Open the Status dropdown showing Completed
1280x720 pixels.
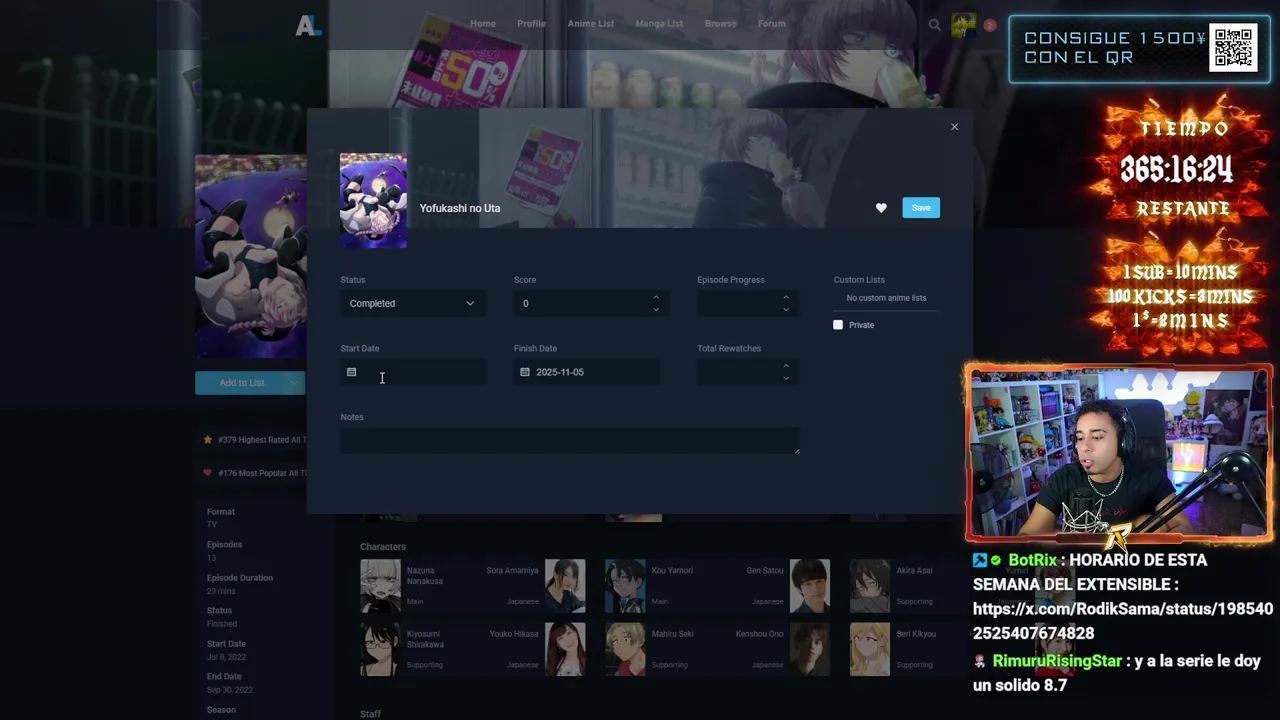pos(413,303)
